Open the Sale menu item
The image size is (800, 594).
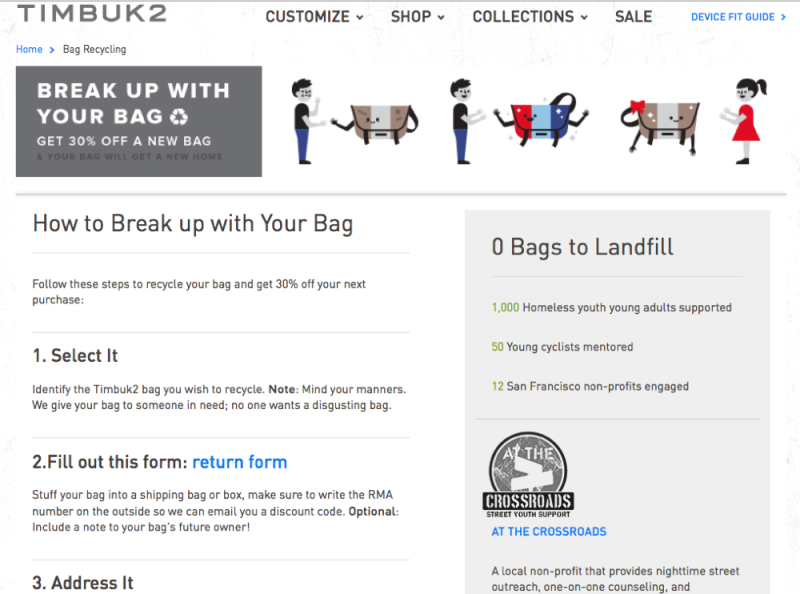point(633,17)
